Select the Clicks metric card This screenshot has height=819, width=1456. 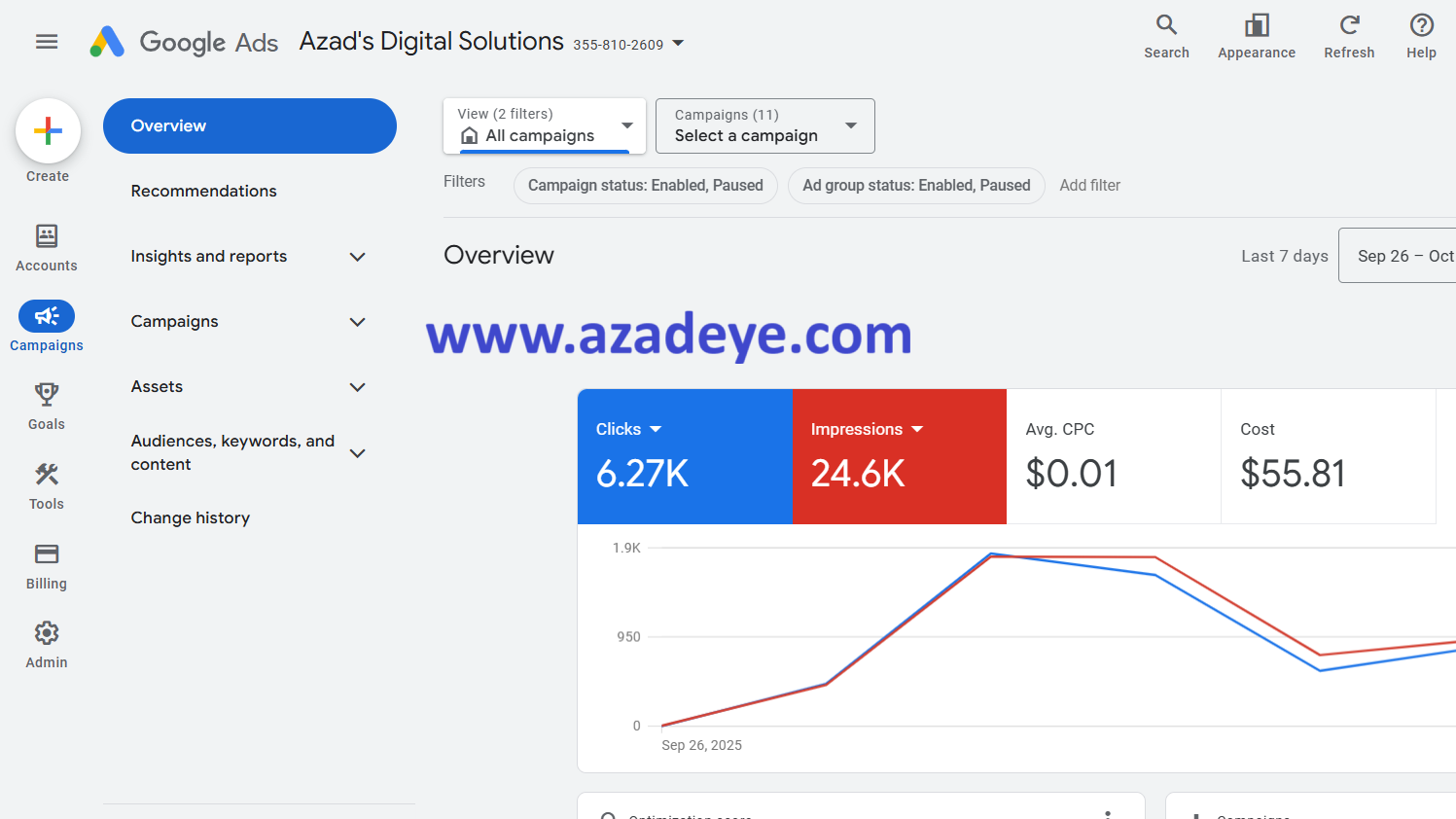coord(685,456)
